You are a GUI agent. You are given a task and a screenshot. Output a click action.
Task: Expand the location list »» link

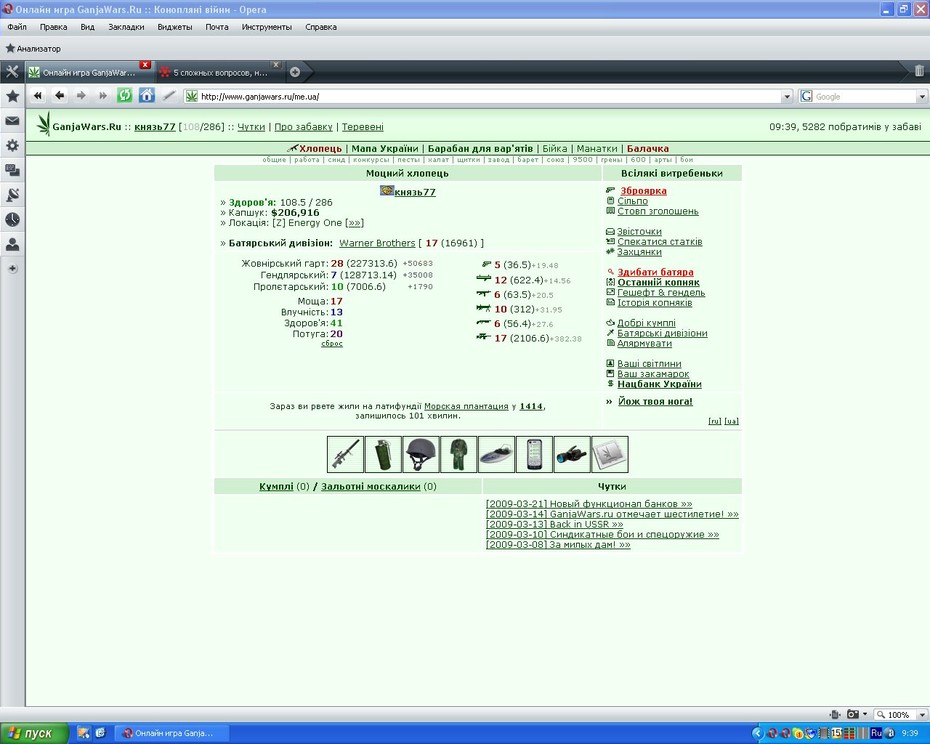tap(354, 223)
